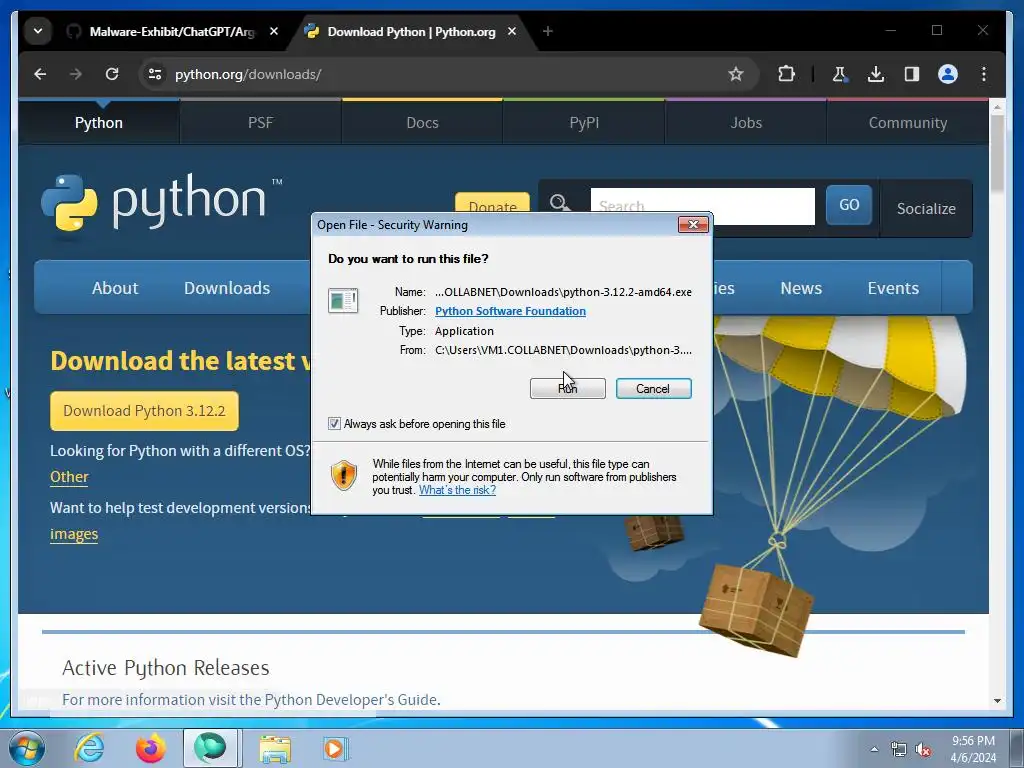Open the PyPI top navigation item
This screenshot has width=1024, height=768.
[x=584, y=123]
